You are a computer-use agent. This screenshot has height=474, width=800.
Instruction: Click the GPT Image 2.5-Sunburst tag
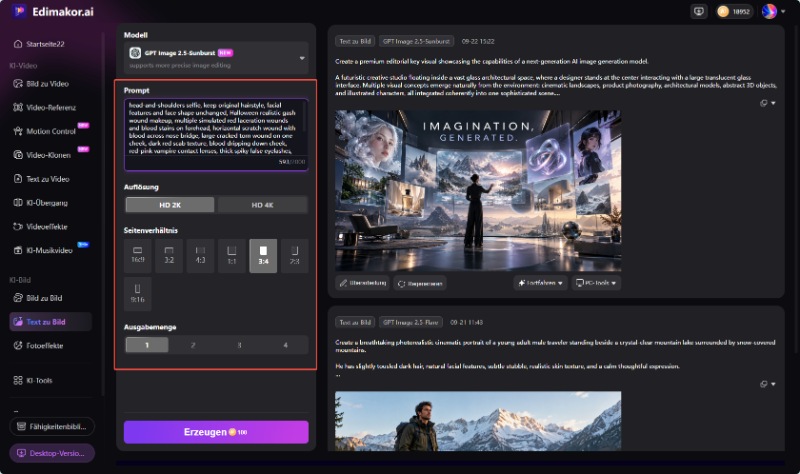coord(416,41)
